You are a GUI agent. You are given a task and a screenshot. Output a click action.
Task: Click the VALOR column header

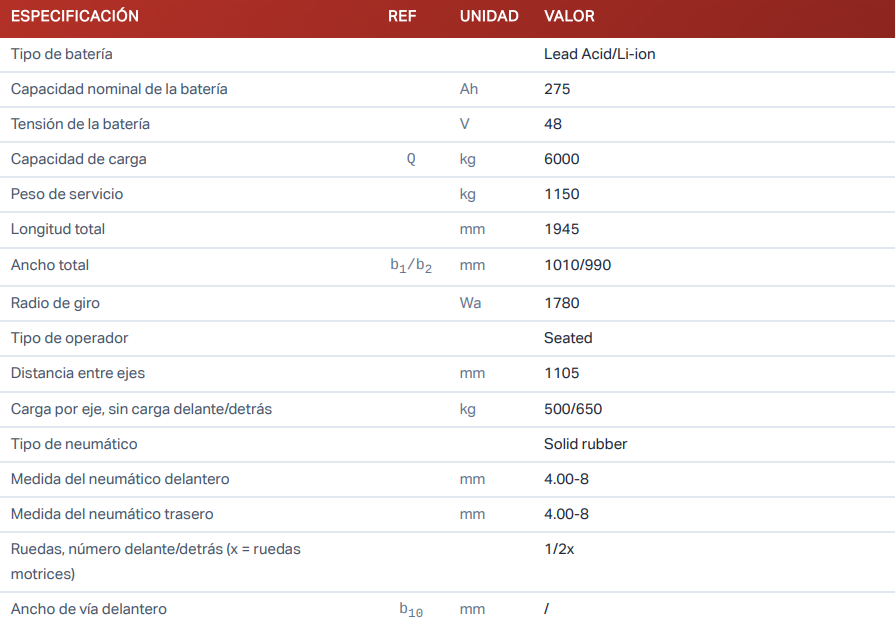pos(569,16)
